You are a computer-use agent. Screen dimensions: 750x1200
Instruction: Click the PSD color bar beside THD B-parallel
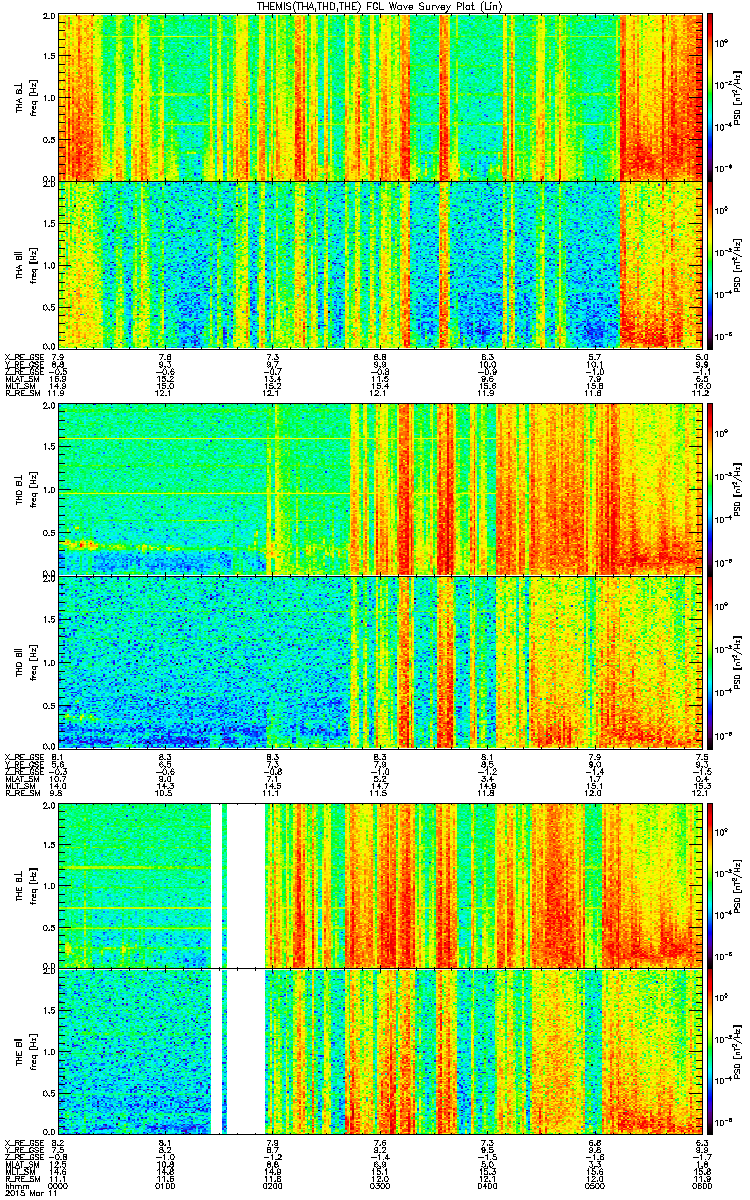click(x=711, y=661)
